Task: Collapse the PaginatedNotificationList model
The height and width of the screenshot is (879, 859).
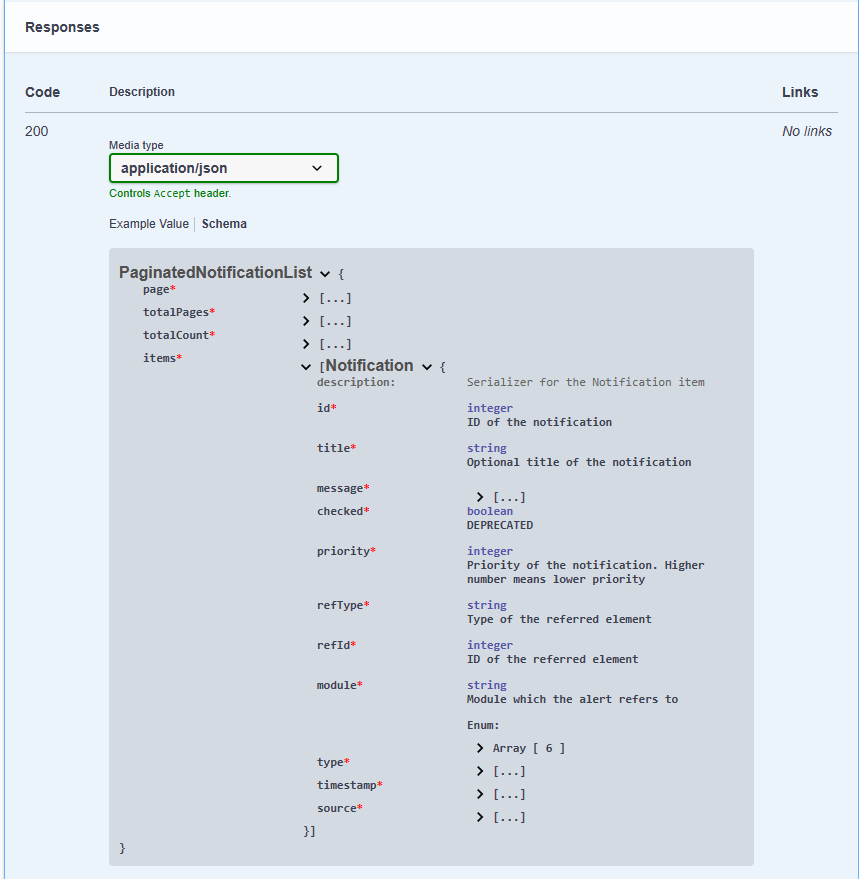Action: (x=325, y=274)
